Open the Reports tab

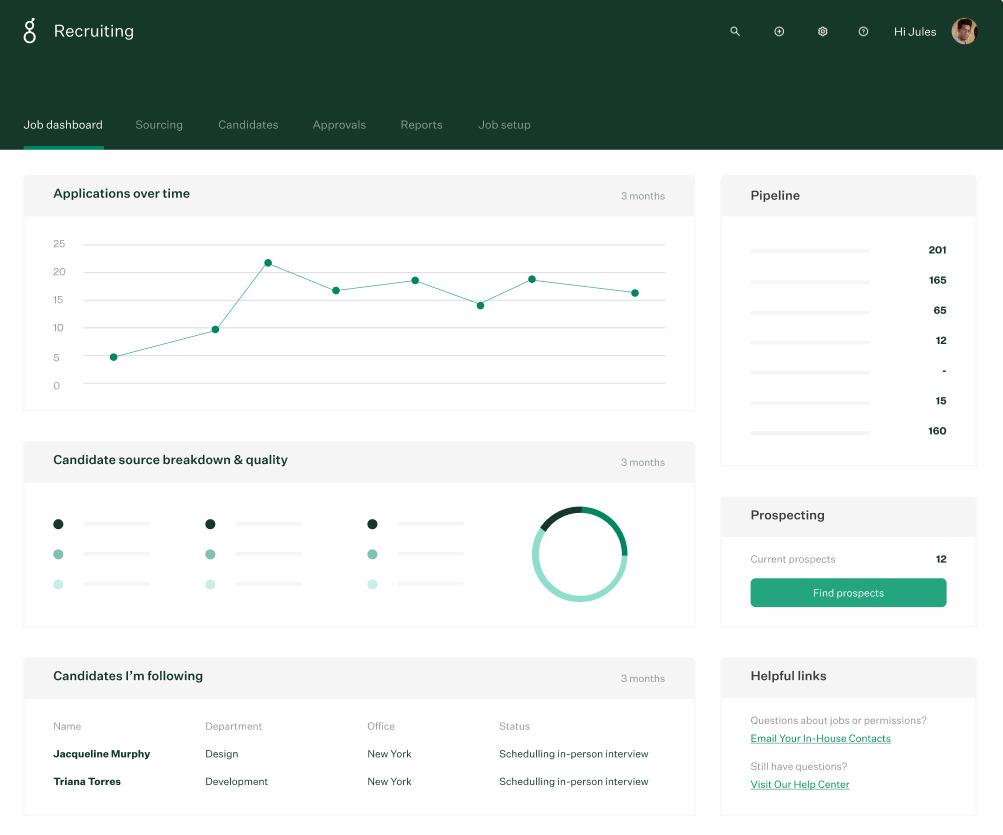422,125
